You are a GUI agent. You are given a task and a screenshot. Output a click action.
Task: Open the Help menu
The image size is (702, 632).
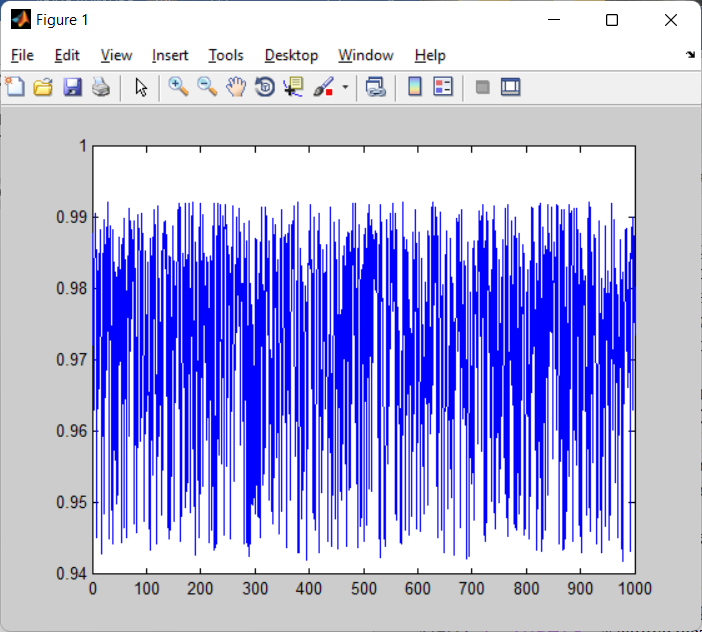[x=430, y=56]
